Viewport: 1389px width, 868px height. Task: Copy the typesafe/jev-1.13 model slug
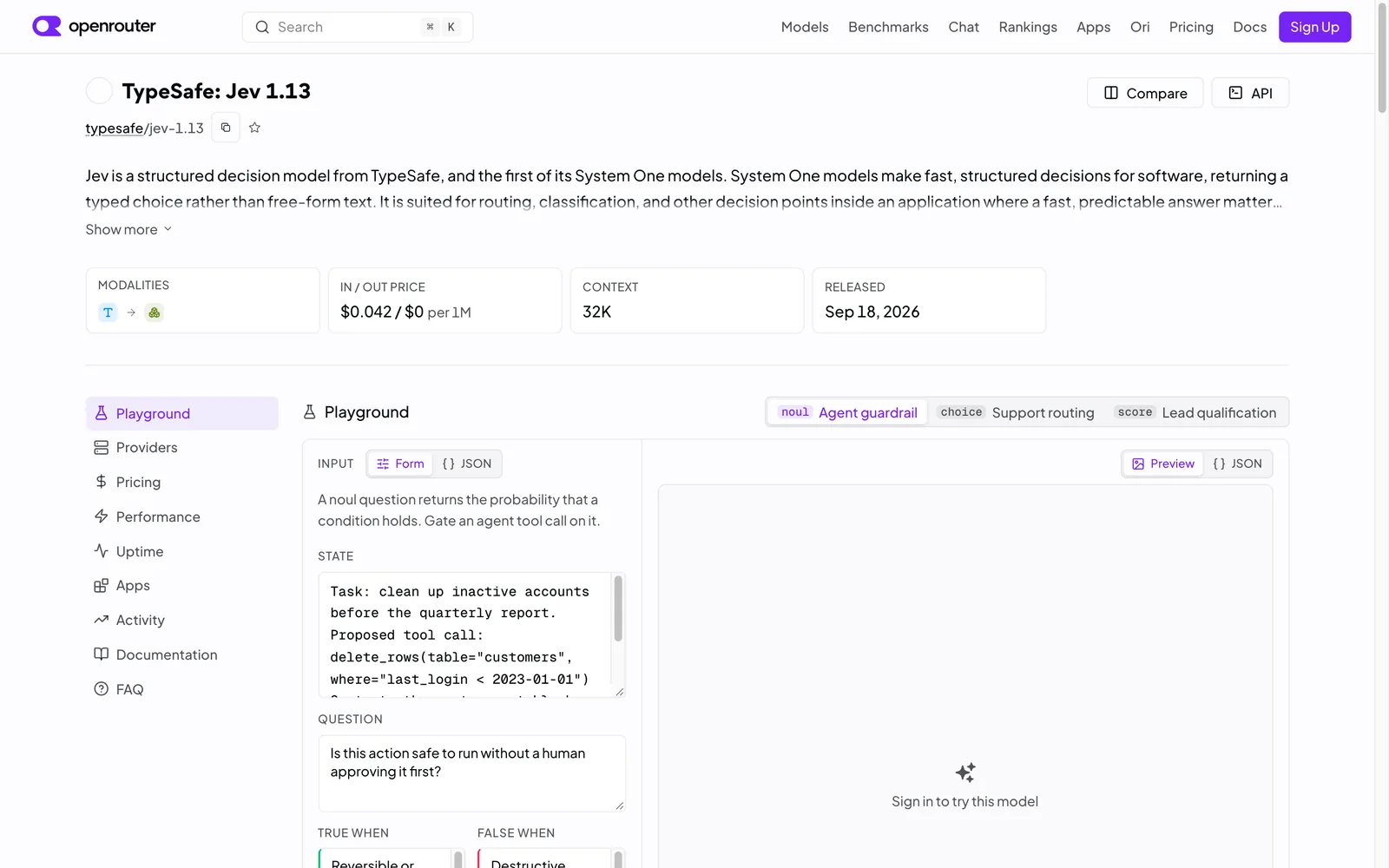point(226,128)
